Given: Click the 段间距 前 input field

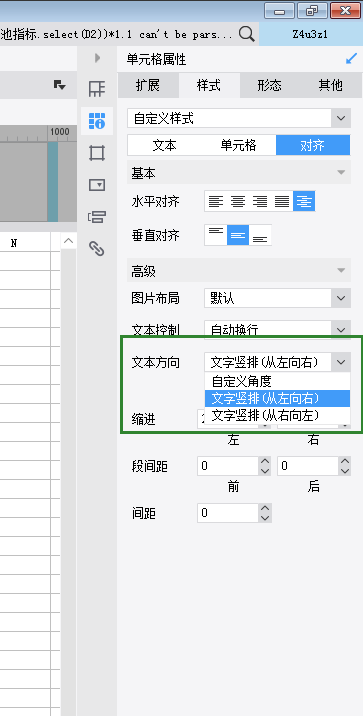Looking at the screenshot, I should pos(228,466).
